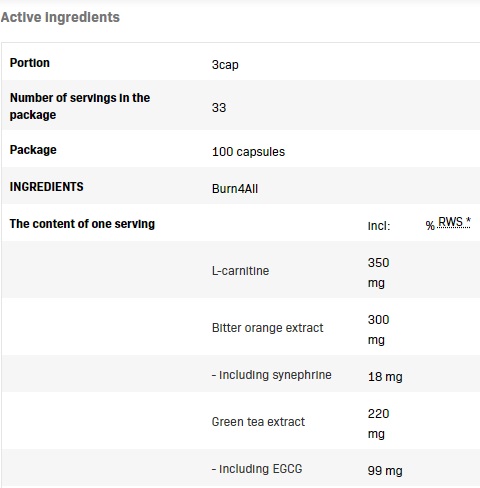Select the Portion row label
The width and height of the screenshot is (480, 488).
point(30,63)
